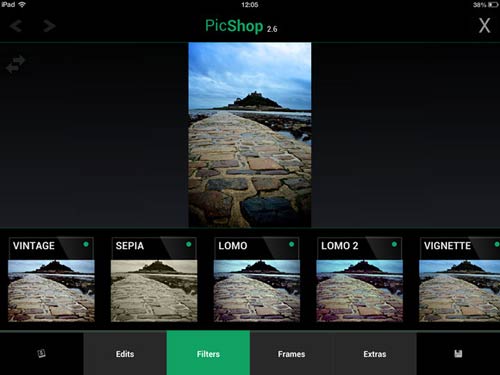Apply the Sepia filter thumbnail

[154, 291]
